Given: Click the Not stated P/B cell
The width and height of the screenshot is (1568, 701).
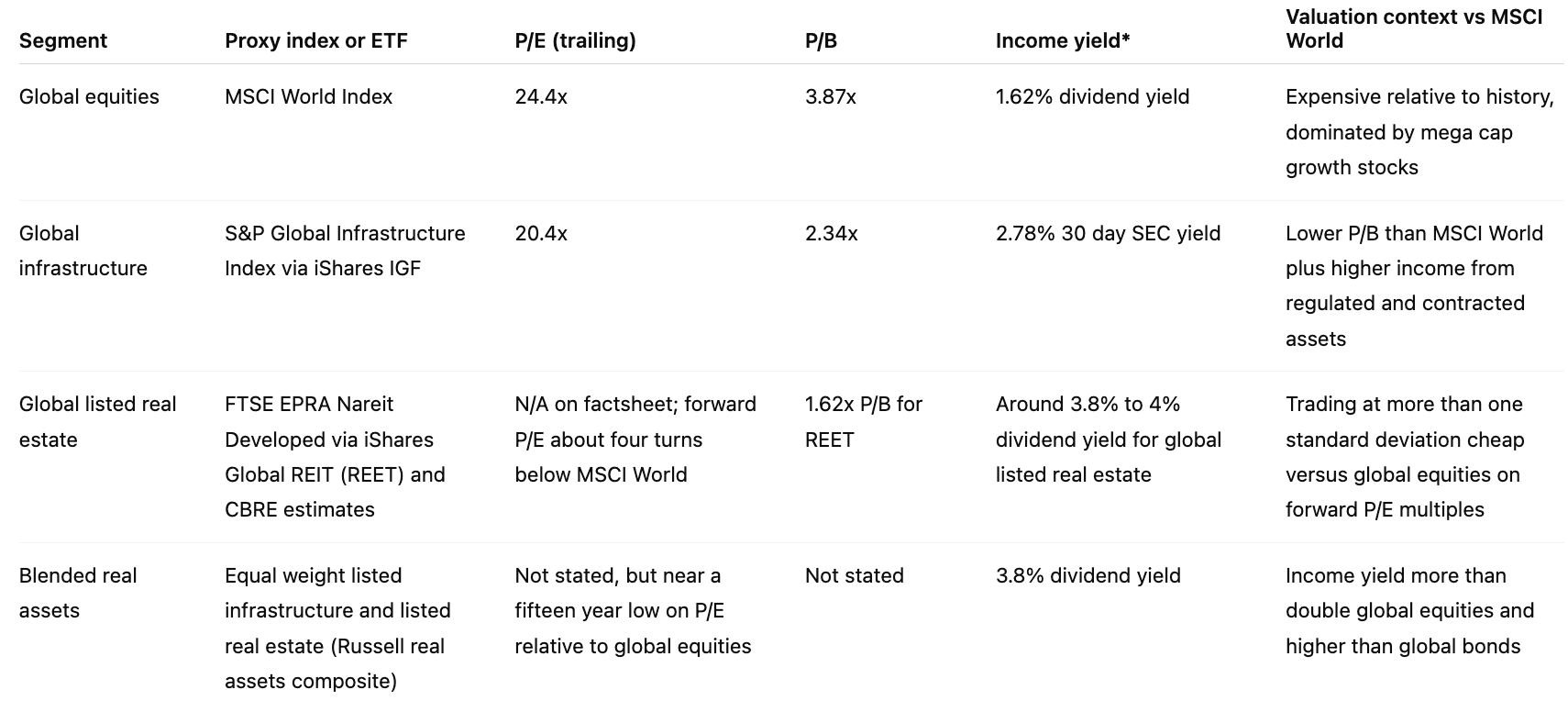Looking at the screenshot, I should click(854, 575).
